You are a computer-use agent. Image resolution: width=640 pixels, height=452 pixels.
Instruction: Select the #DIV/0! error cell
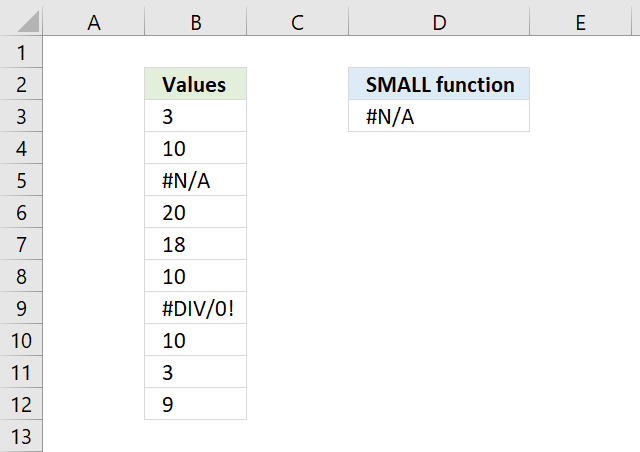196,308
